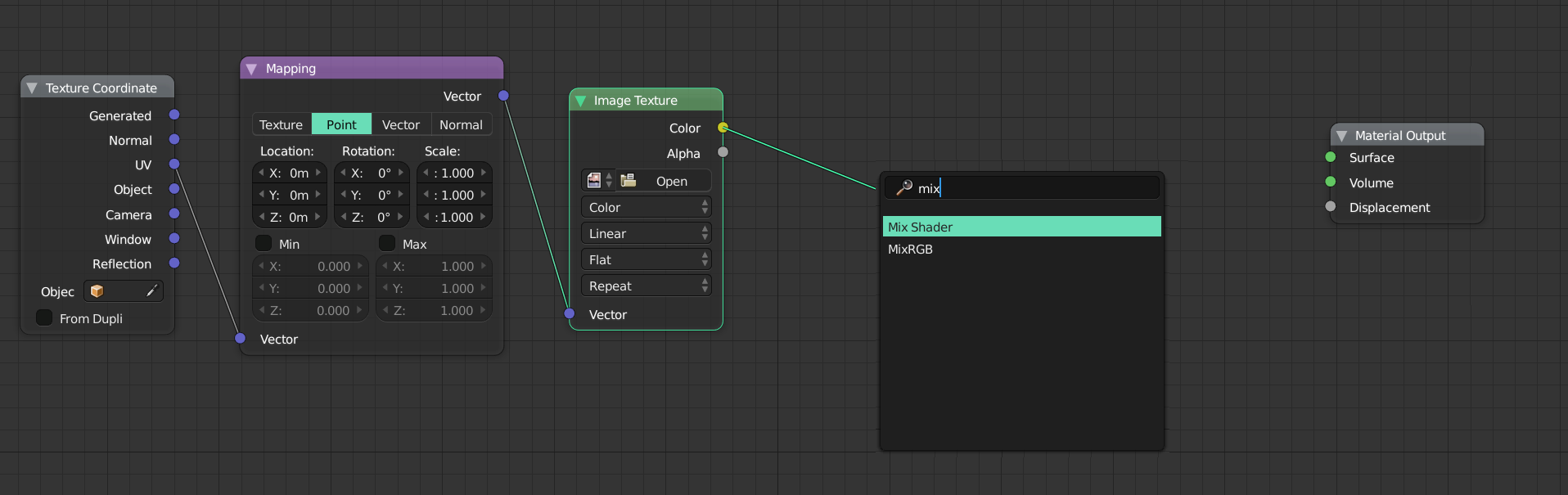Select the Texture mapping type tab
This screenshot has width=1568, height=495.
click(282, 124)
